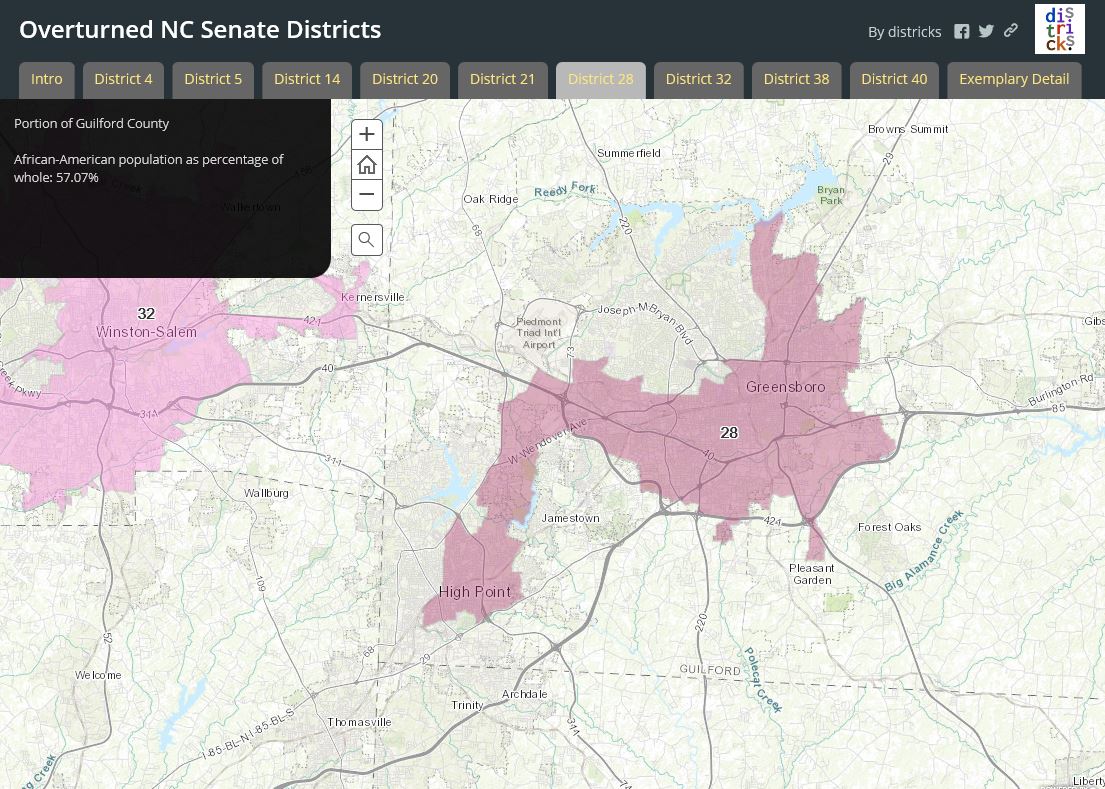Click the Overturned NC Senate Districts title
Viewport: 1105px width, 789px height.
200,29
